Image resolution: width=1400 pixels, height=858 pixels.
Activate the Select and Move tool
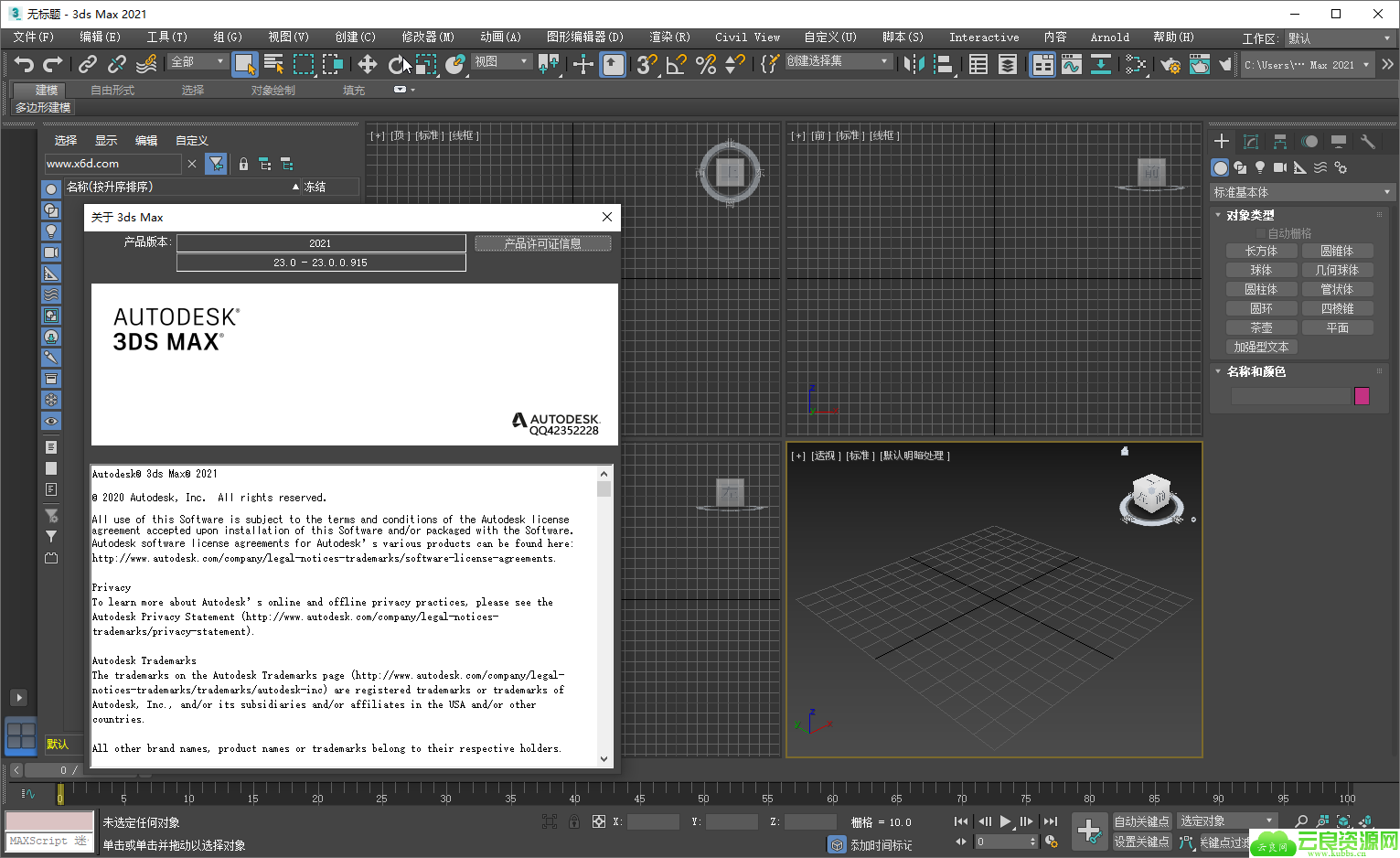point(367,64)
